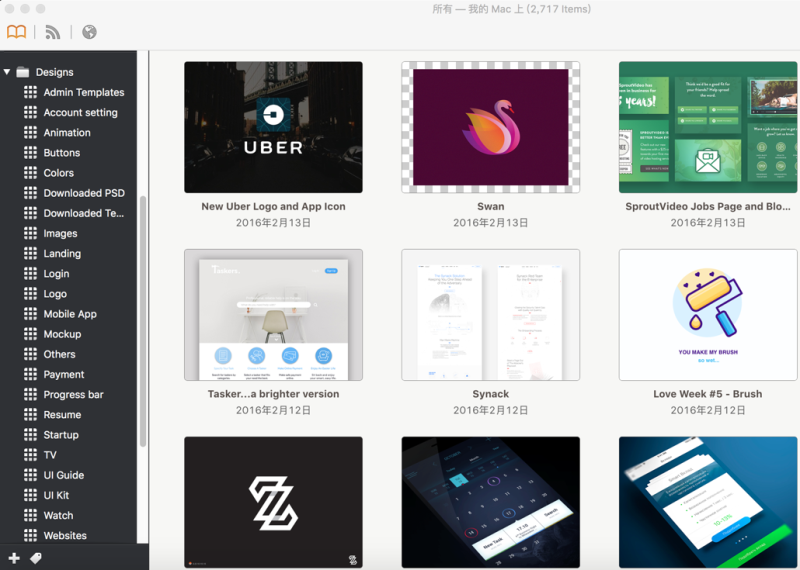This screenshot has width=800, height=570.
Task: Click the grid icon beside Colors
Action: tap(31, 172)
